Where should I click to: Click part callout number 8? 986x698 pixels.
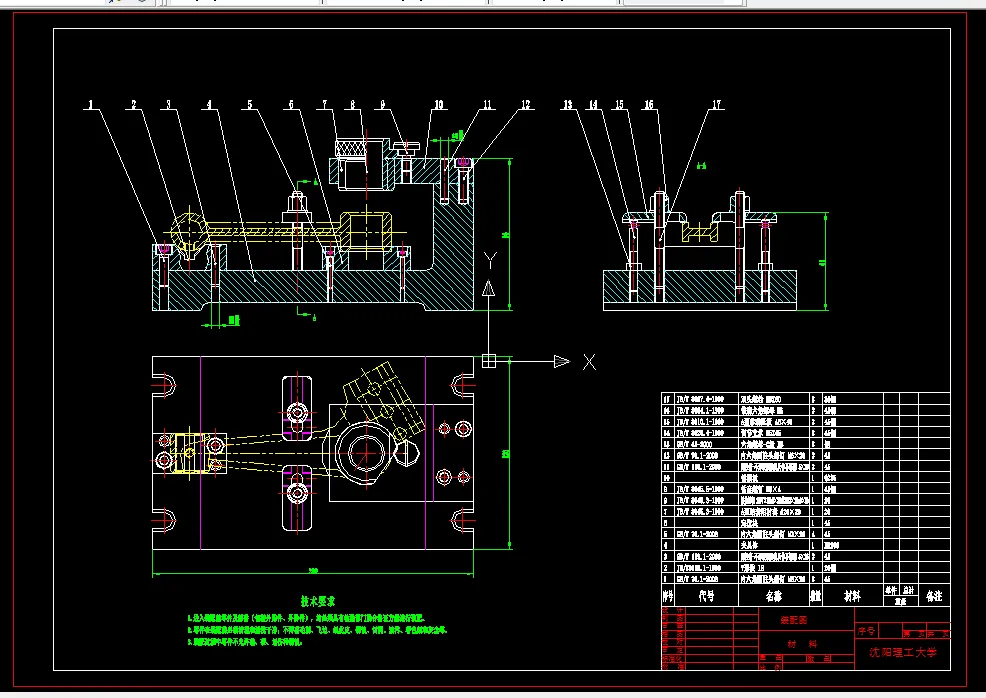[x=353, y=104]
